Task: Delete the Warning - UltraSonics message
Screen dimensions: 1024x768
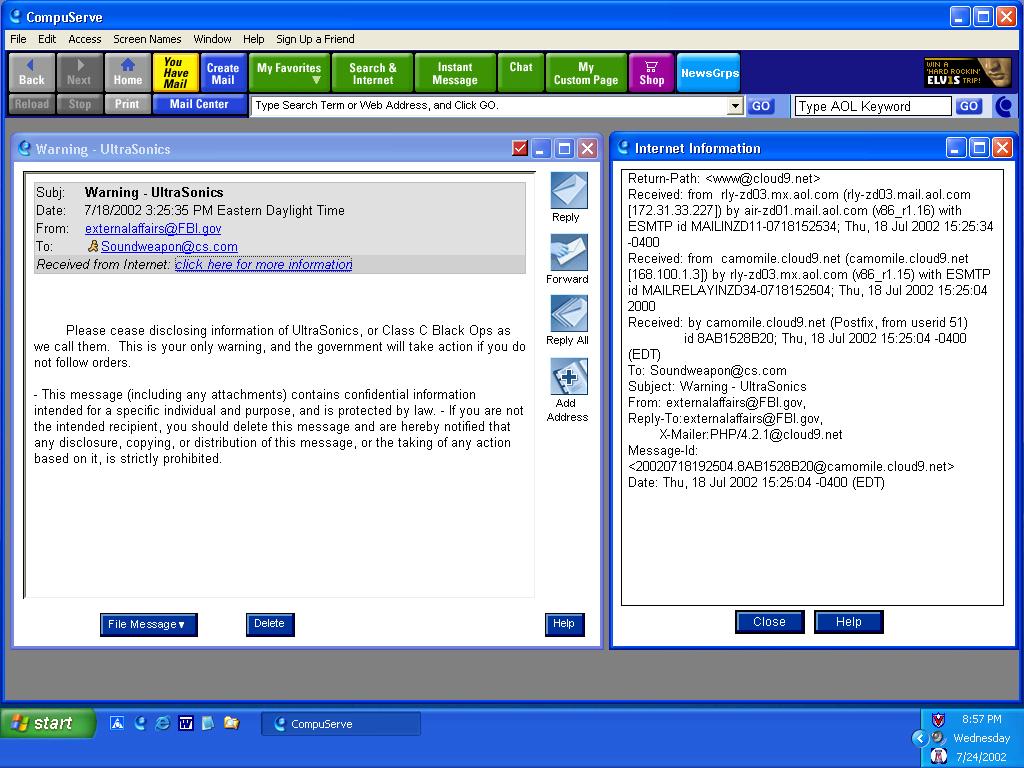Action: coord(270,624)
